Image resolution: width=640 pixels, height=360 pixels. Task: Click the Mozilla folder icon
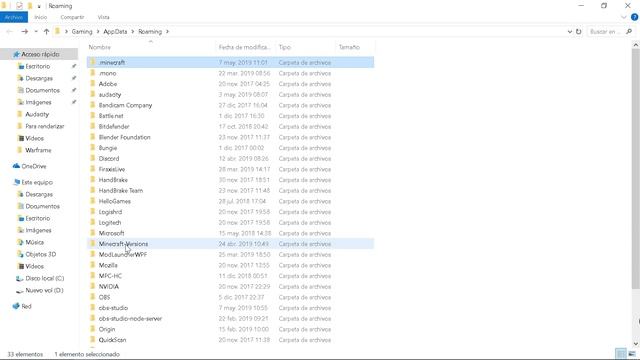(x=93, y=265)
